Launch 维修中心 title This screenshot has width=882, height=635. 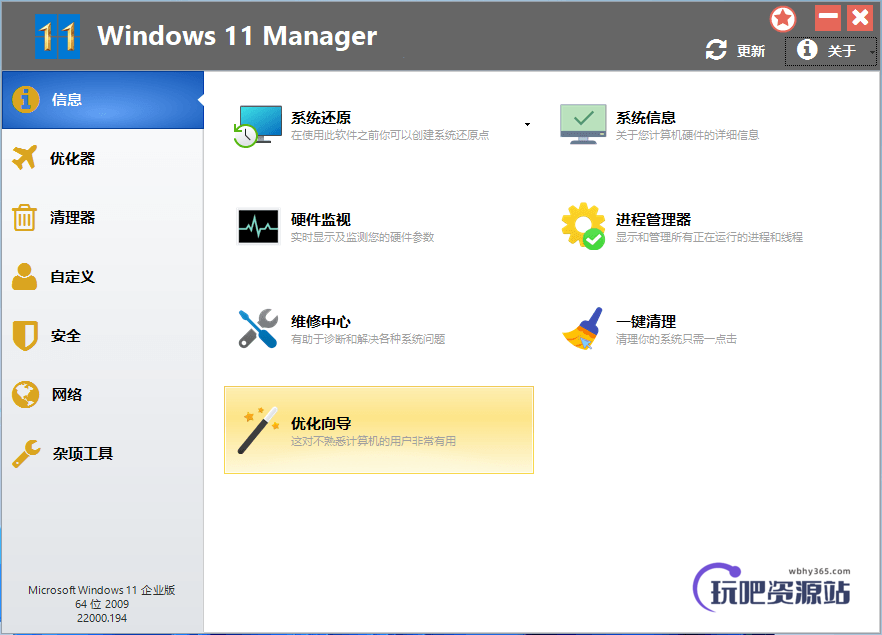point(321,321)
